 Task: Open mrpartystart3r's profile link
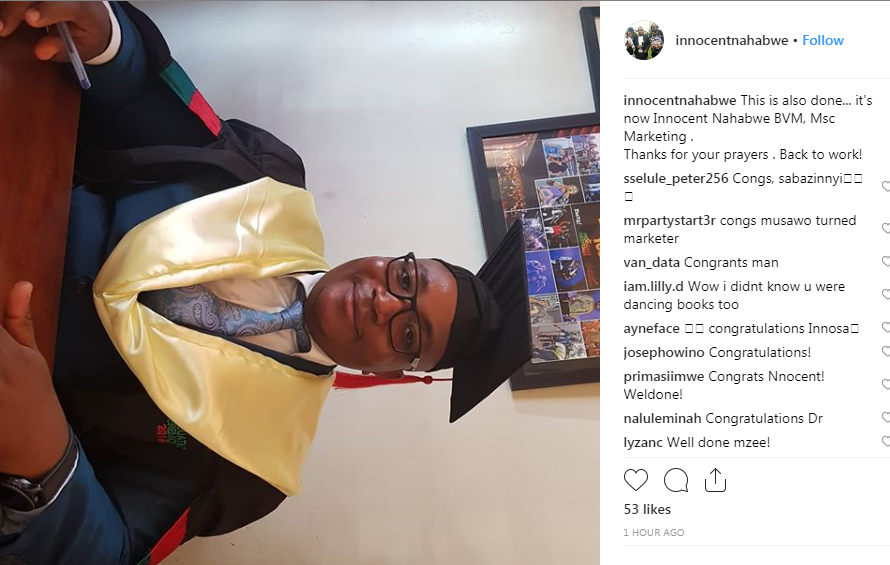coord(669,220)
